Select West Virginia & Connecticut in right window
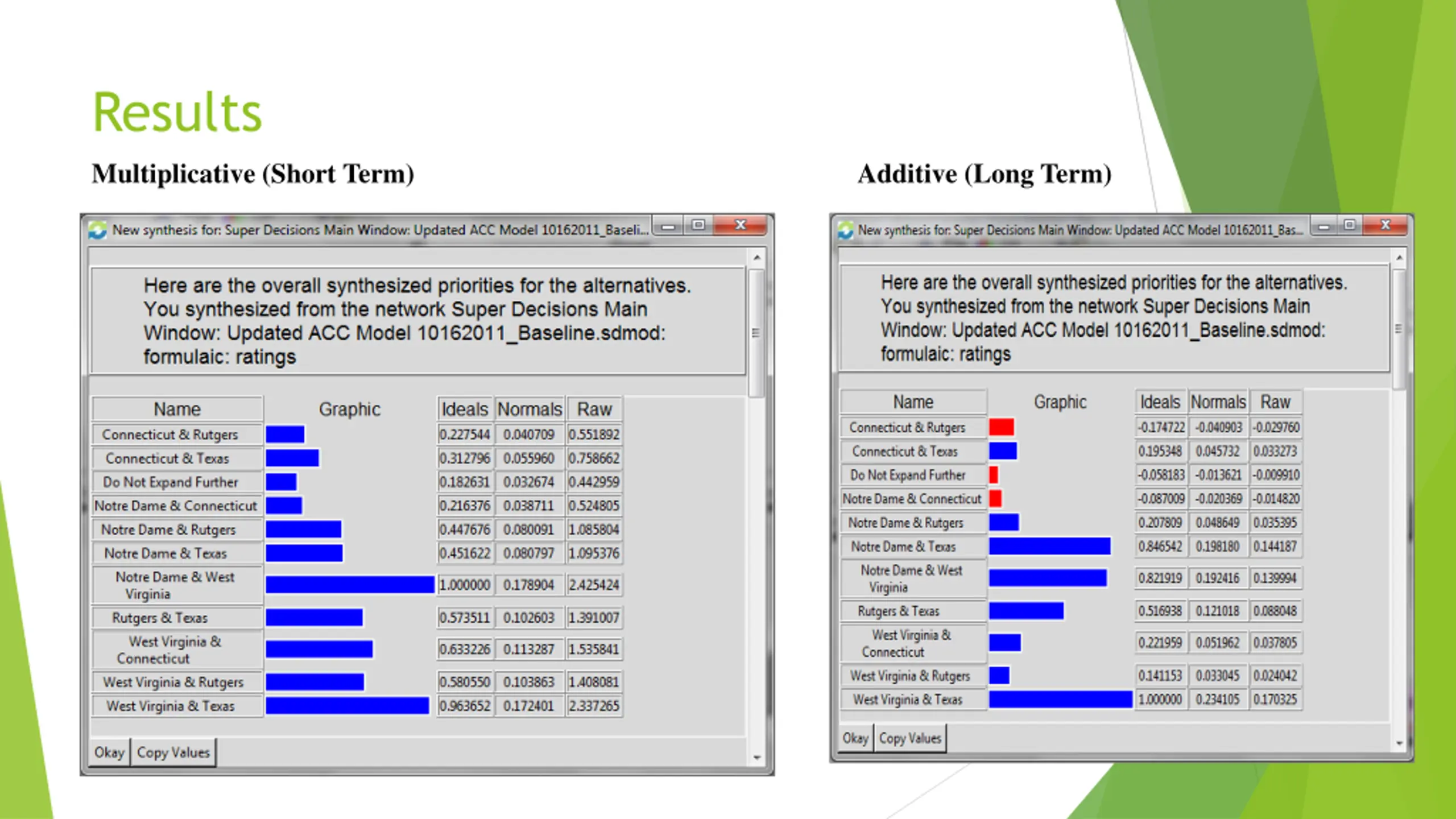This screenshot has height=819, width=1456. (x=913, y=643)
